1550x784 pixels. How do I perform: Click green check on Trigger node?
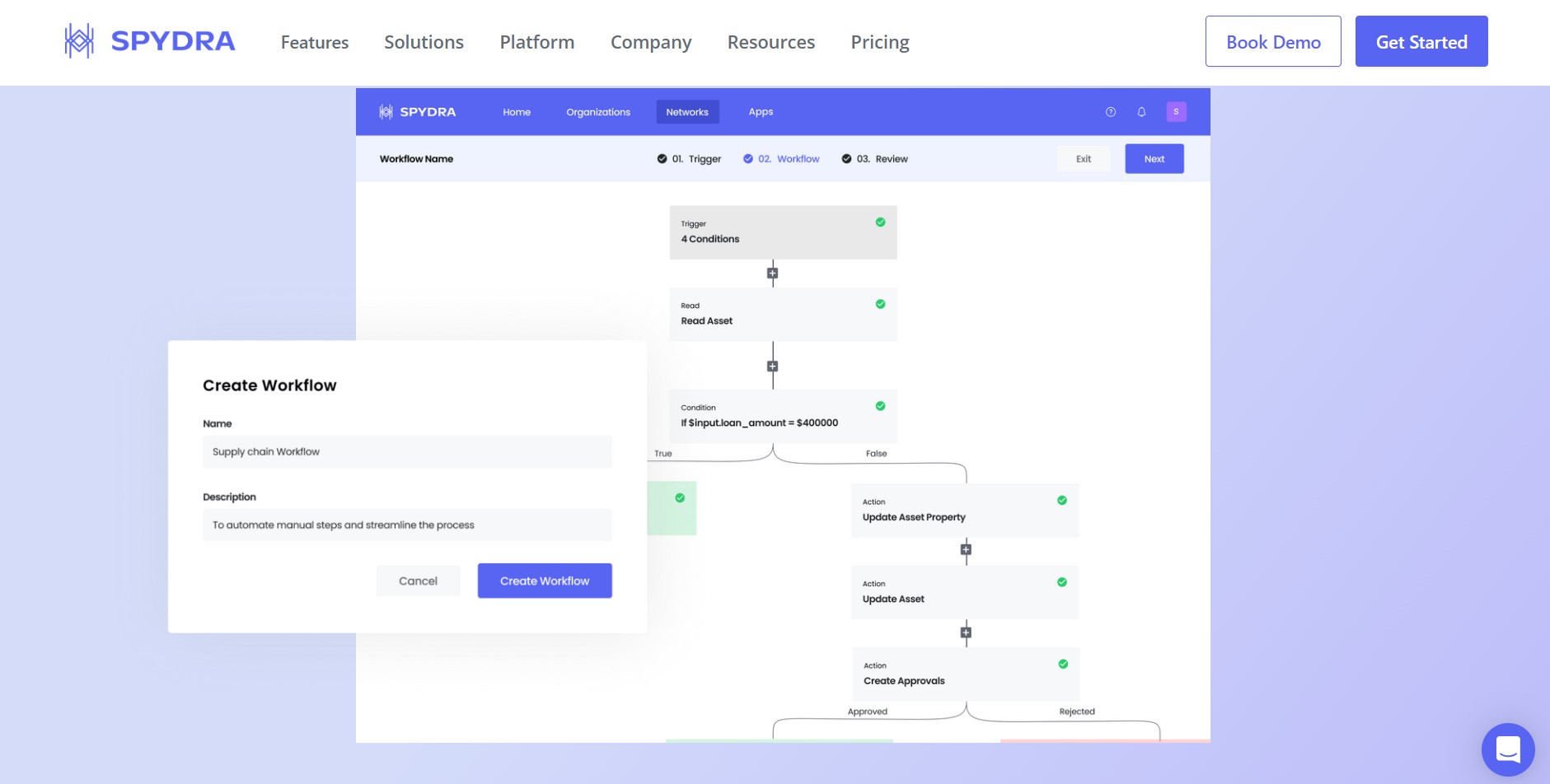(x=880, y=222)
